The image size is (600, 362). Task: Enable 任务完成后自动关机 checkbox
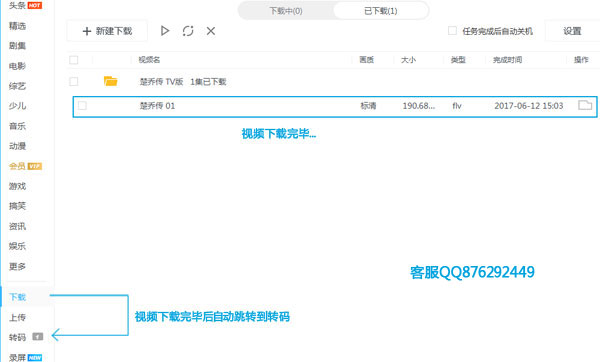point(452,31)
